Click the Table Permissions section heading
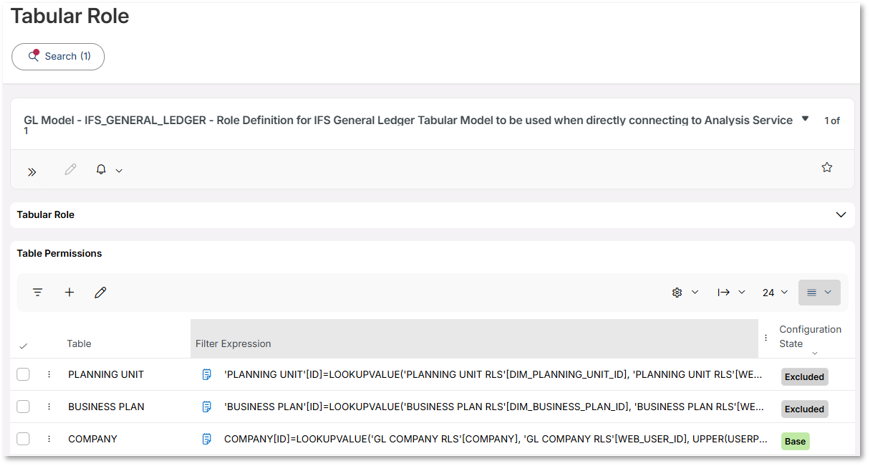This screenshot has height=465, width=869. click(x=59, y=253)
